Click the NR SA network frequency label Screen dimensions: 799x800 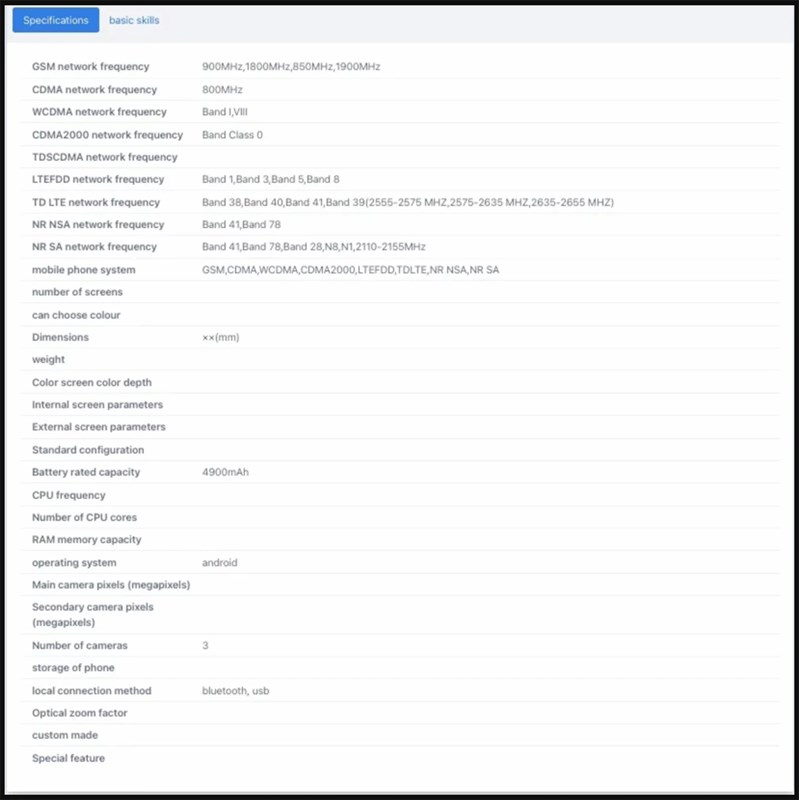[94, 247]
